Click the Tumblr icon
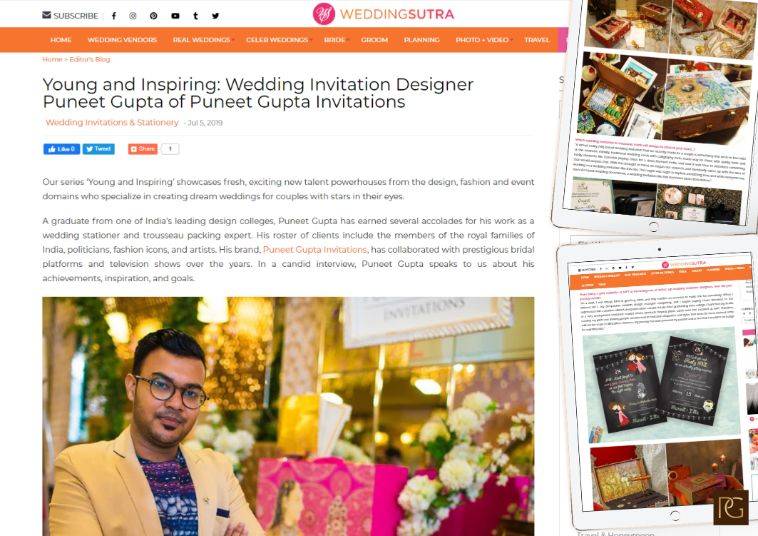The image size is (758, 536). coord(196,16)
